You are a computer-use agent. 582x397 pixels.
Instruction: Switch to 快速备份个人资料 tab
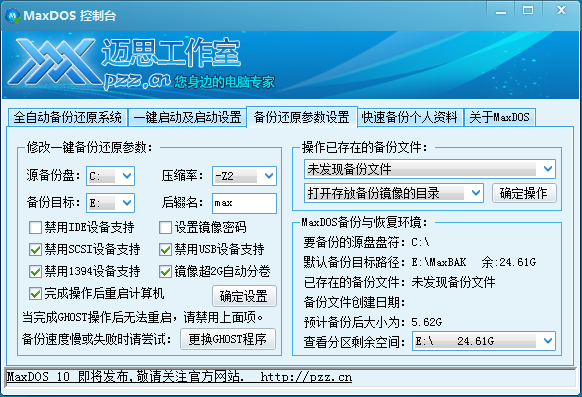[410, 118]
